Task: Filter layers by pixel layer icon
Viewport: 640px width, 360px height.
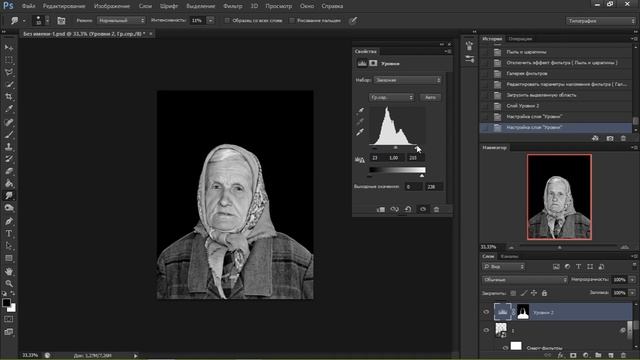Action: click(x=556, y=267)
